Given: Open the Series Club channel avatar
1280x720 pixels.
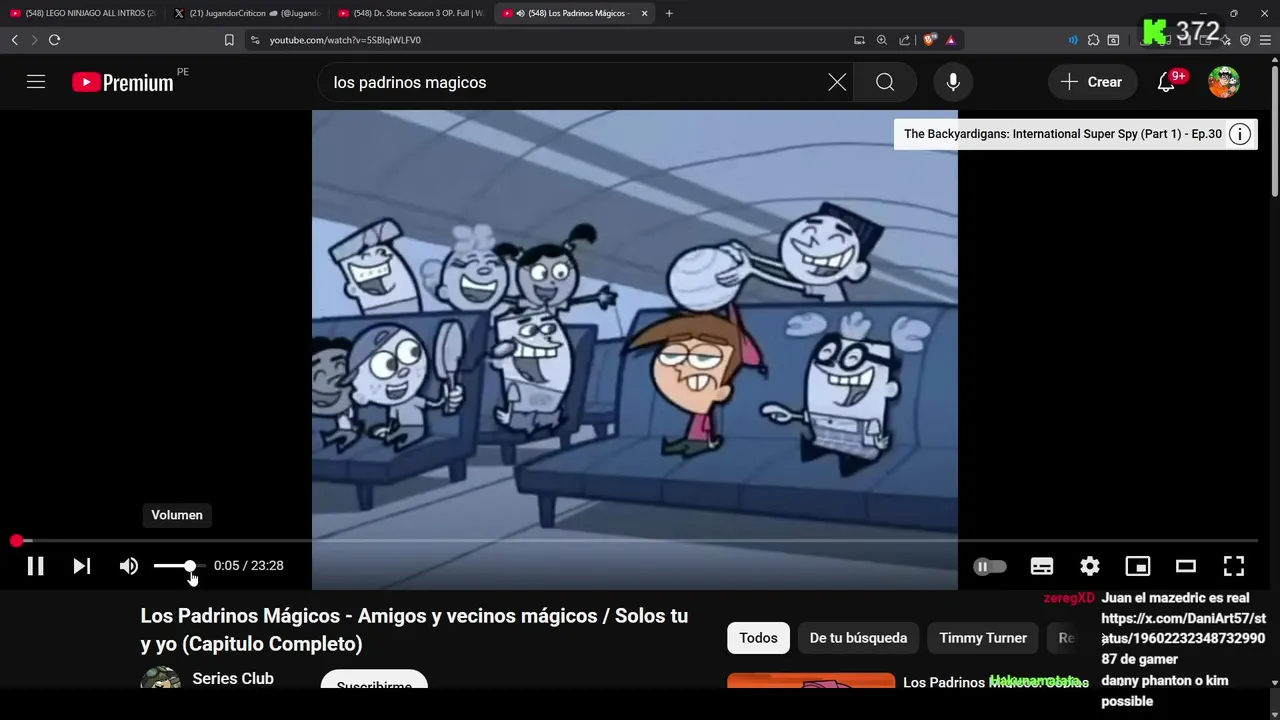Looking at the screenshot, I should 160,679.
